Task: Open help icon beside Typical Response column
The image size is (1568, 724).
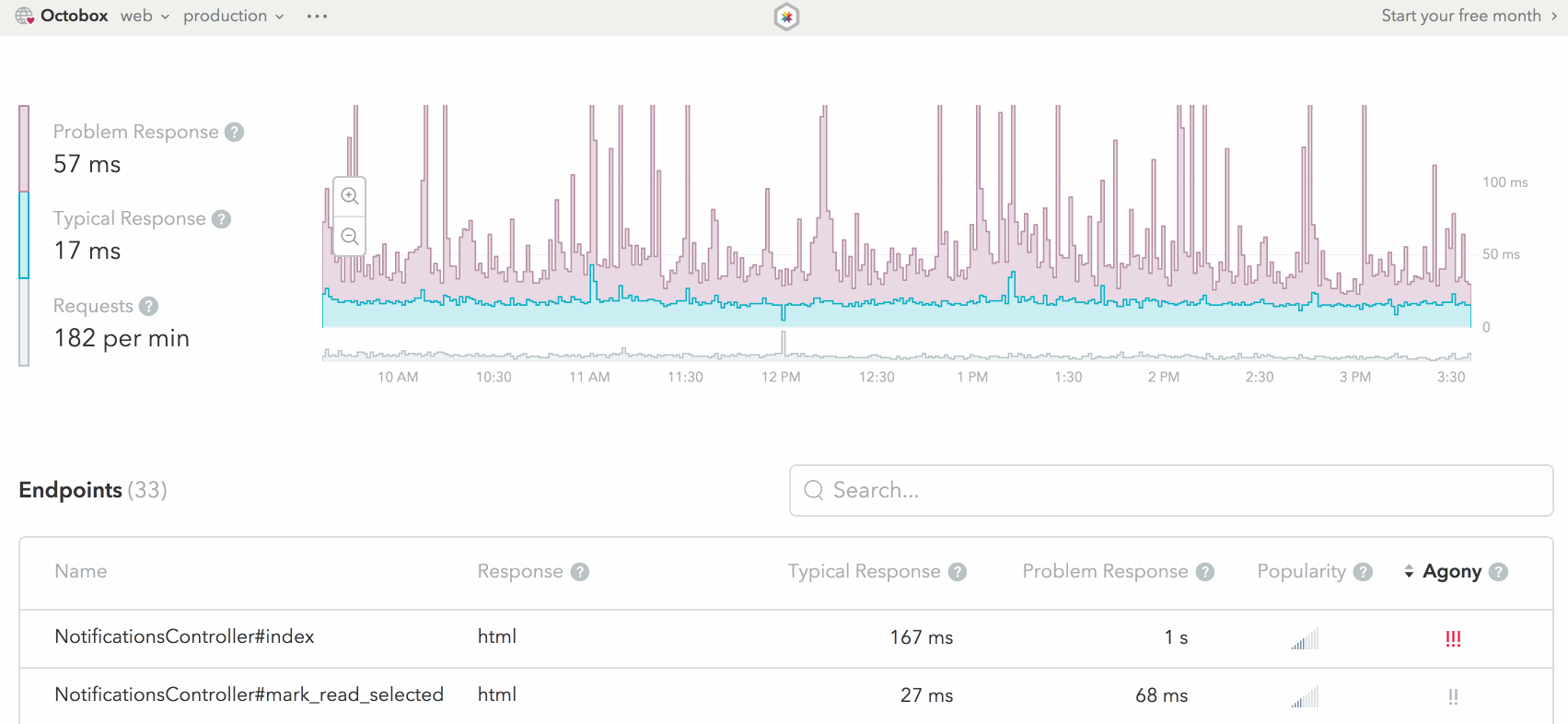Action: click(958, 572)
